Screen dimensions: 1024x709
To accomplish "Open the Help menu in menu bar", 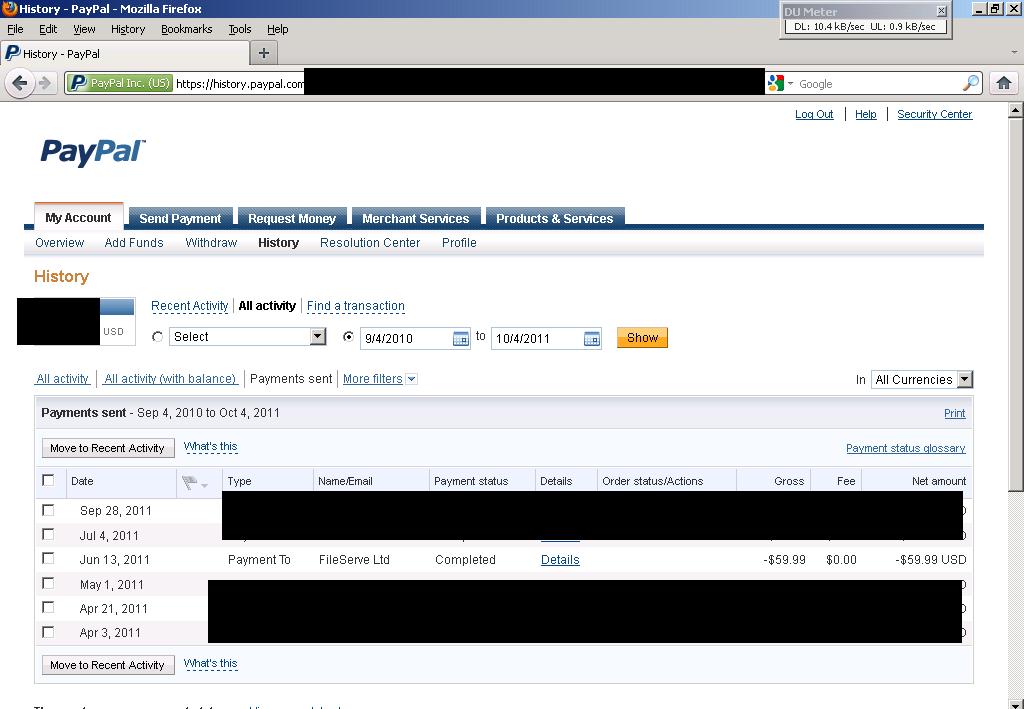I will click(x=278, y=29).
